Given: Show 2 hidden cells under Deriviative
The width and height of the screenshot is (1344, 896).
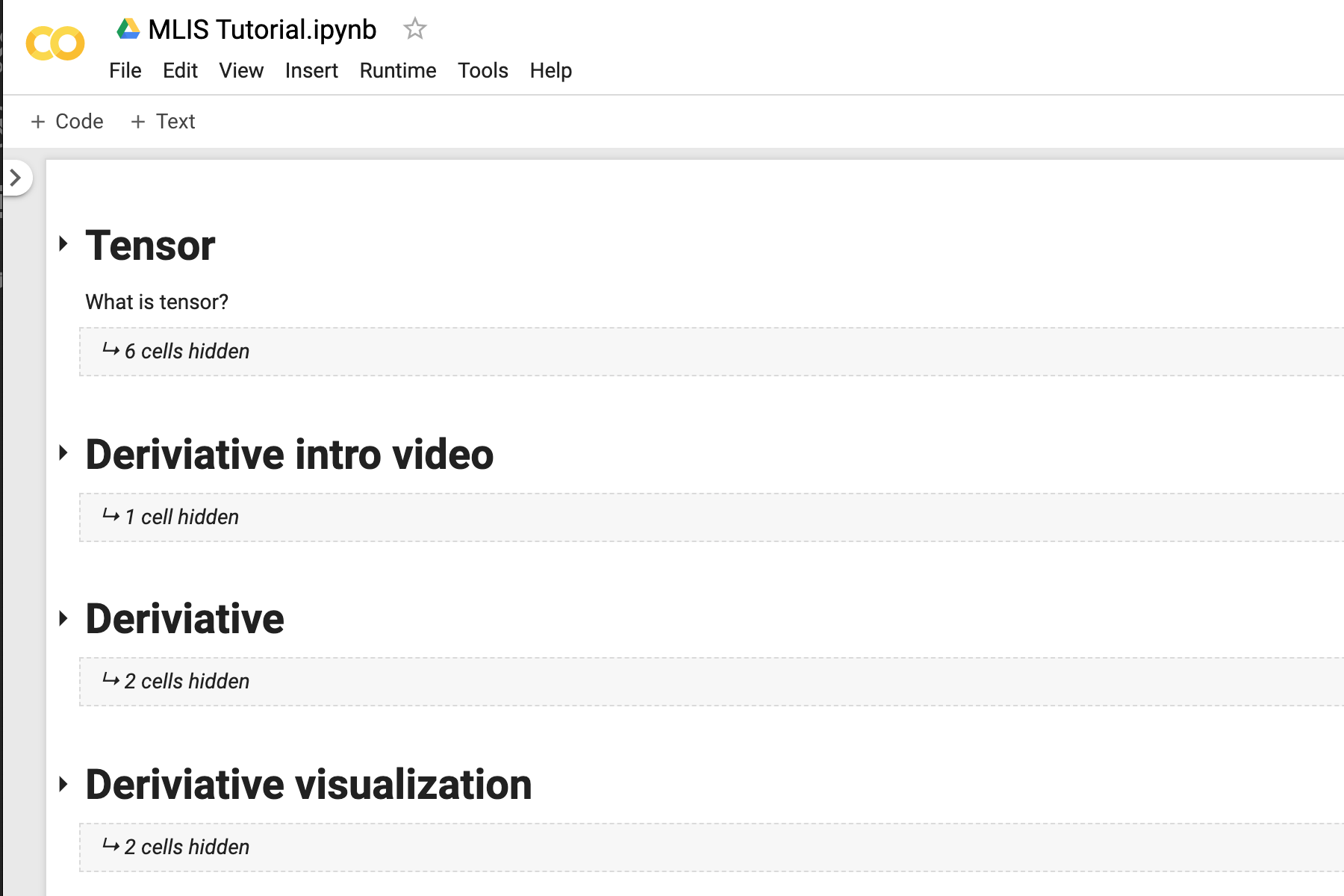Looking at the screenshot, I should click(x=187, y=681).
